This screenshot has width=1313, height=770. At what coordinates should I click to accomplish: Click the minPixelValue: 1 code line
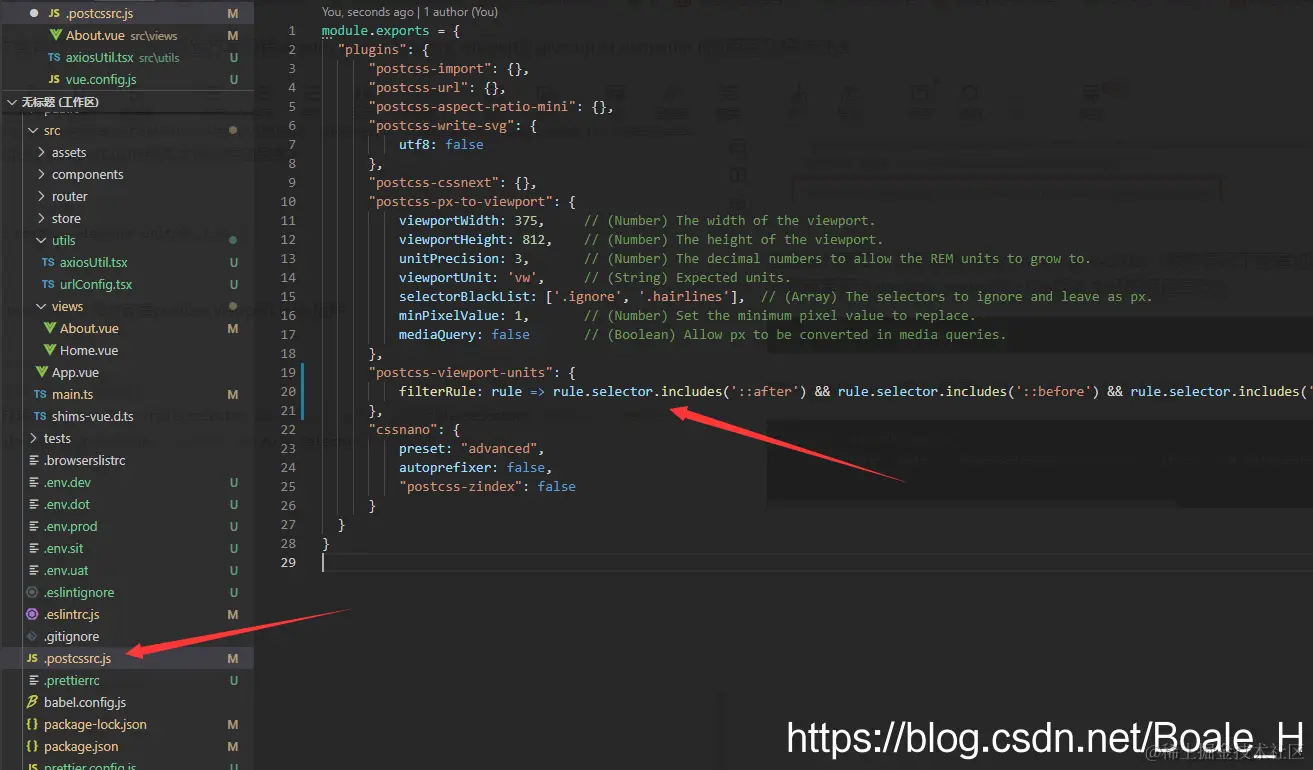point(687,315)
